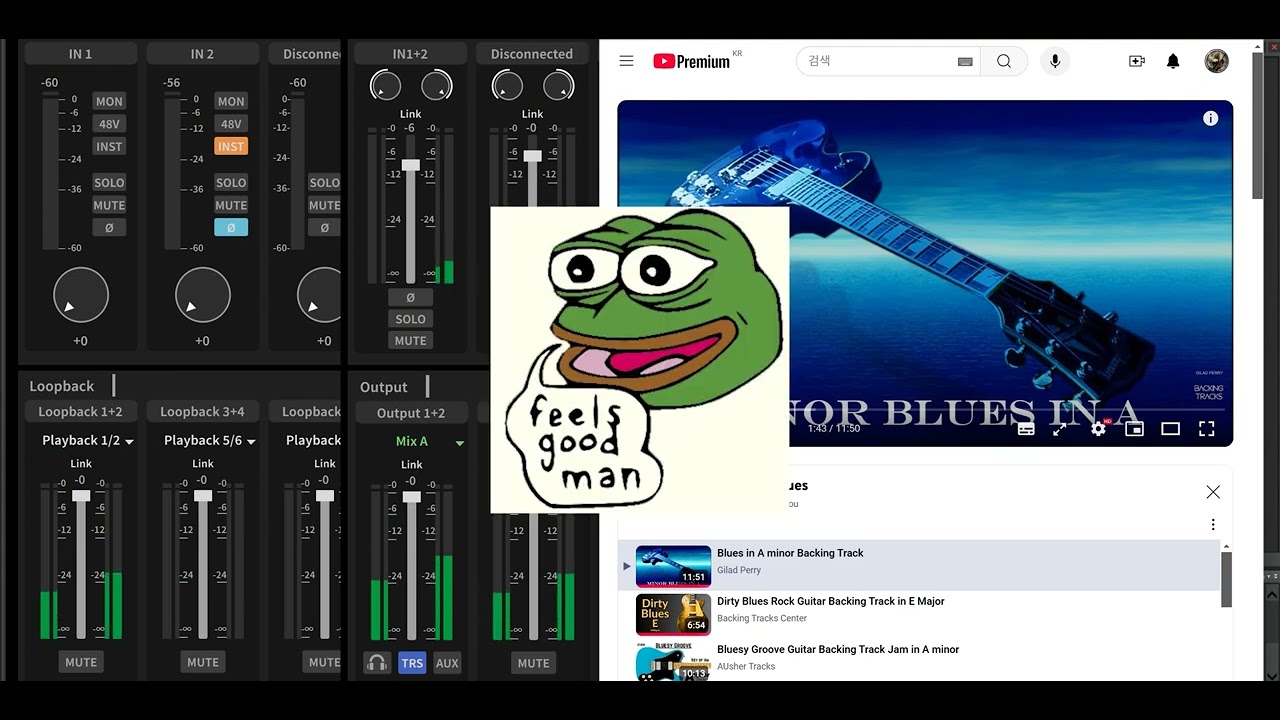The height and width of the screenshot is (720, 1280).
Task: Click the left pan knob on IN1+2
Action: pyautogui.click(x=385, y=86)
